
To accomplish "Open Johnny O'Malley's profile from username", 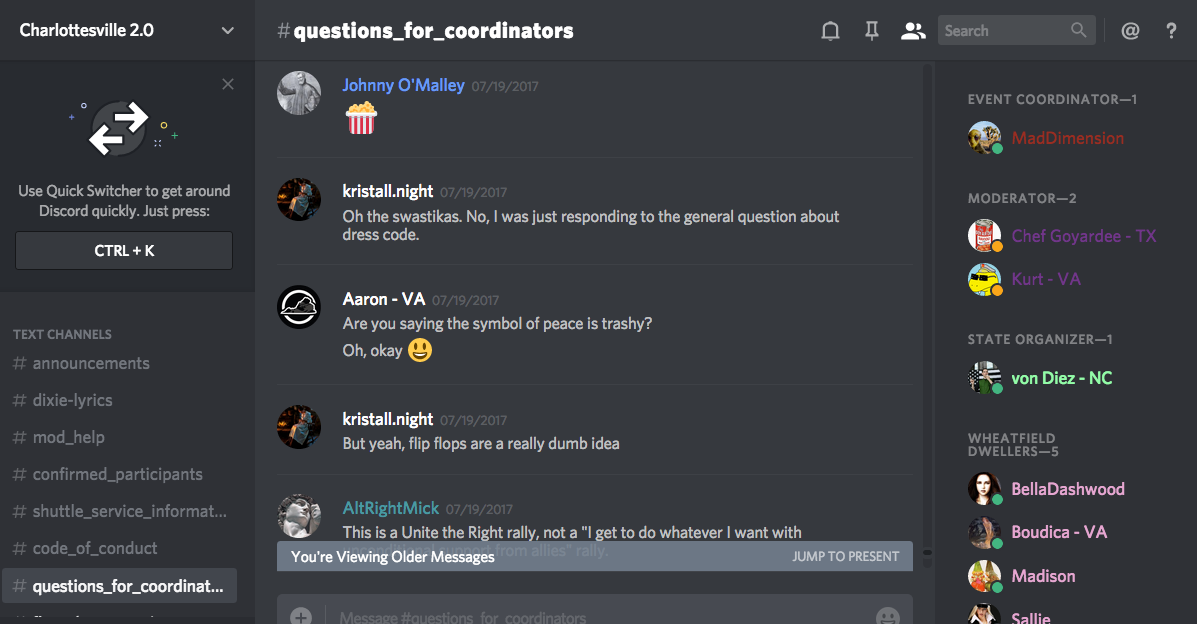I will click(x=403, y=85).
